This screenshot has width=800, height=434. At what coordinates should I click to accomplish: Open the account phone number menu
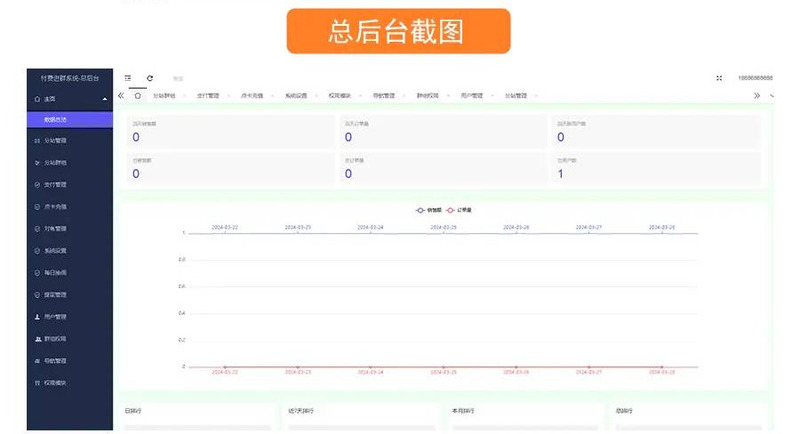pos(754,77)
